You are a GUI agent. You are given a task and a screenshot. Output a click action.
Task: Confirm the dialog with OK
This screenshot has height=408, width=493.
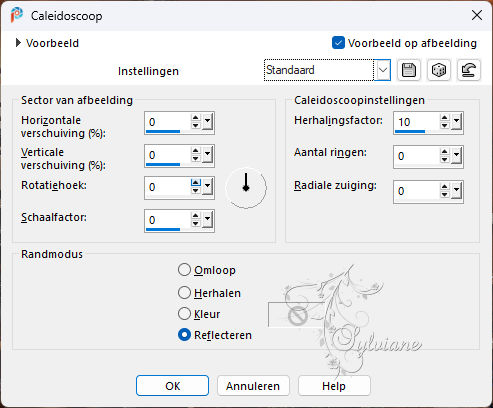(172, 386)
